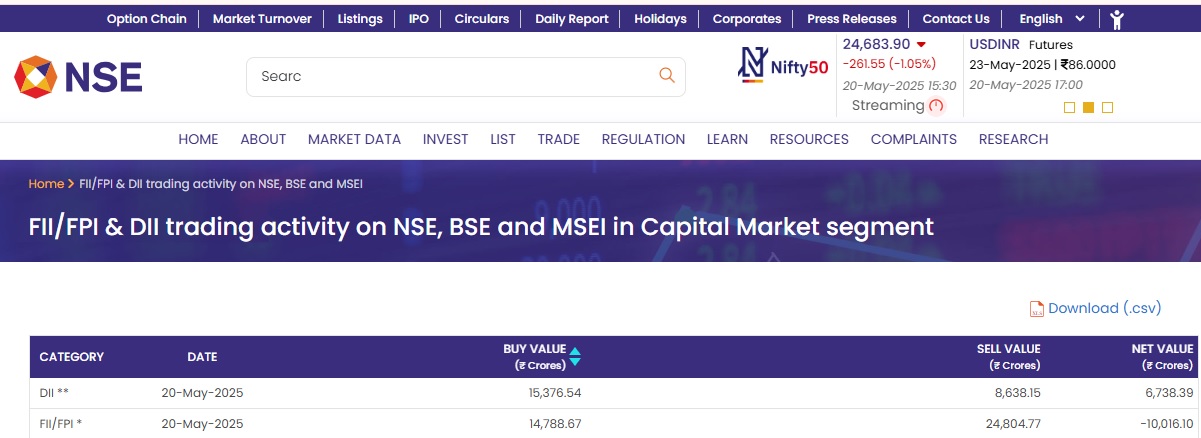
Task: Open the Option Chain top menu item
Action: 146,18
